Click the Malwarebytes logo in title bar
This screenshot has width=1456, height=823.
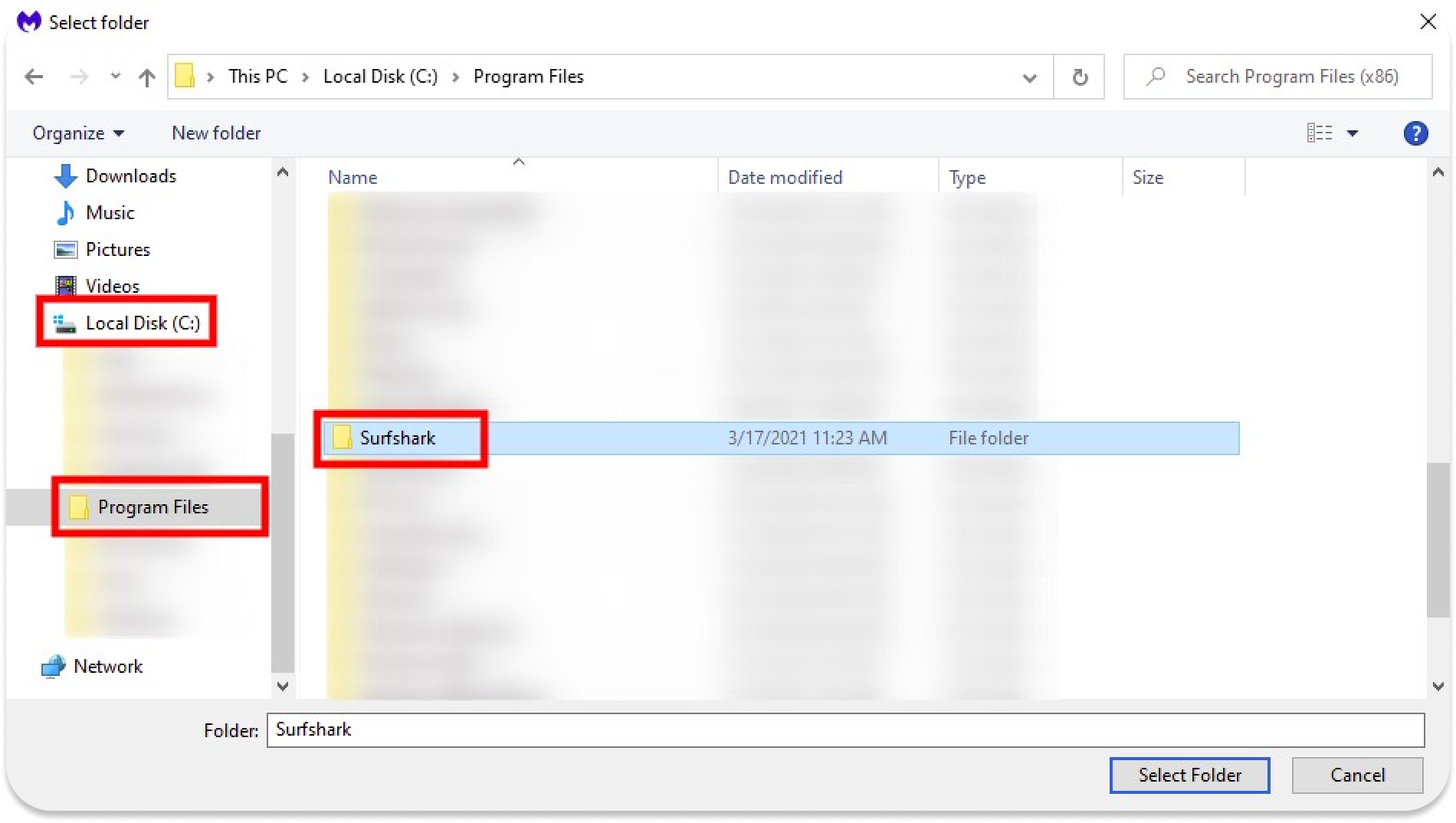pyautogui.click(x=28, y=21)
